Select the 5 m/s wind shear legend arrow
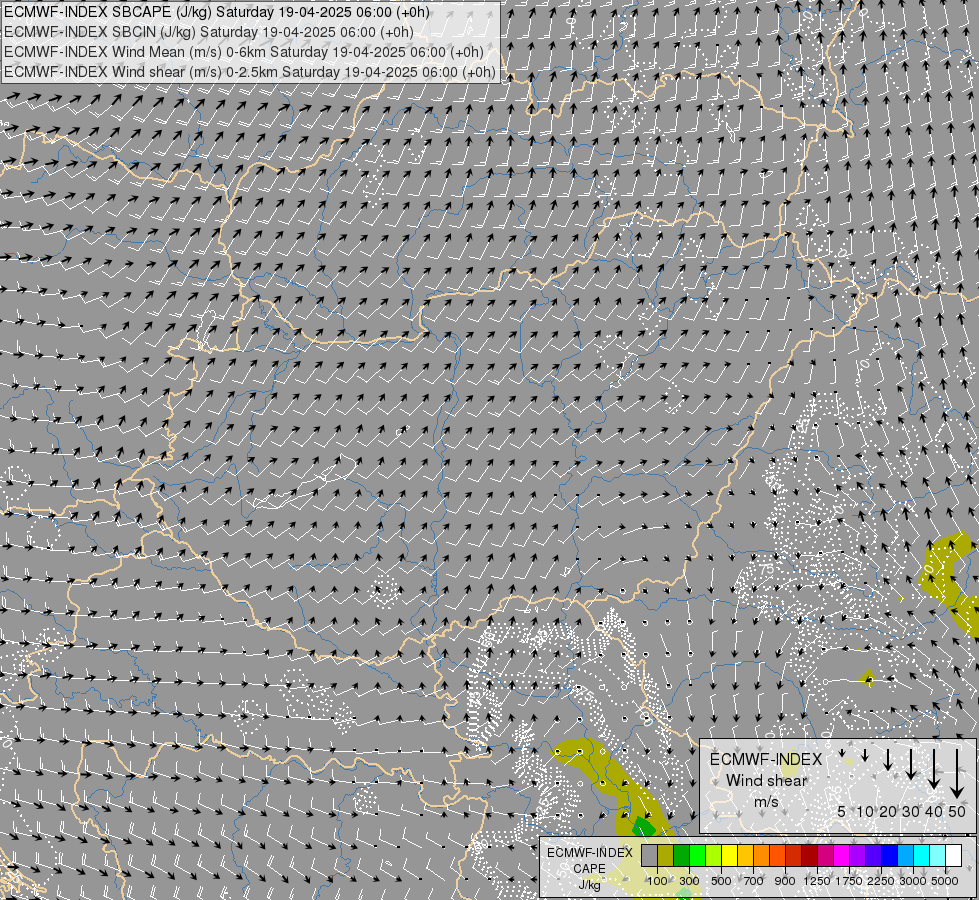Screen dimensions: 979x900 pos(842,753)
